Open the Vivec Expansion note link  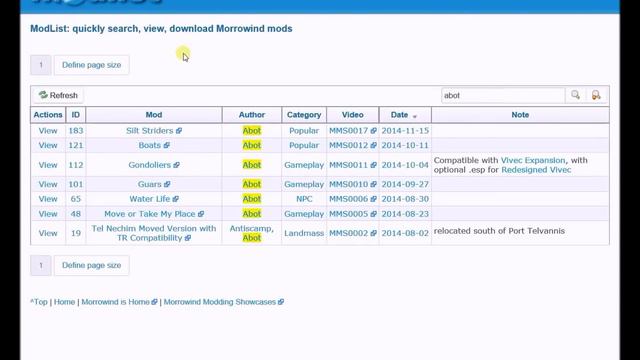[x=533, y=160]
